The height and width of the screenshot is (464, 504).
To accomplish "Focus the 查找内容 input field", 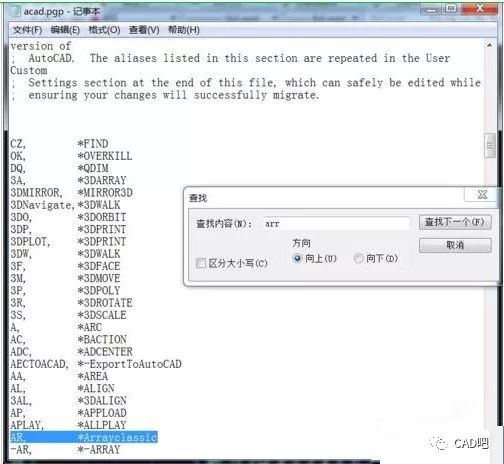I will pyautogui.click(x=336, y=223).
